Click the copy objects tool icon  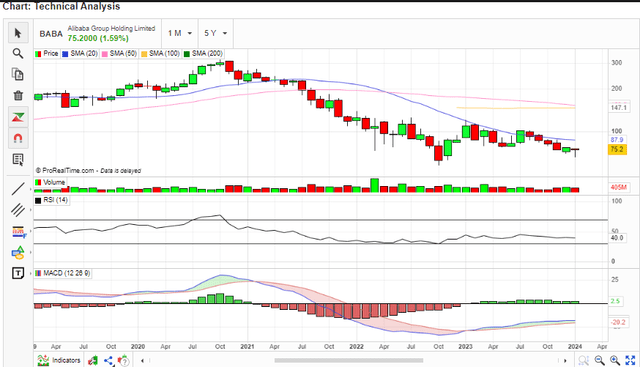pyautogui.click(x=18, y=74)
